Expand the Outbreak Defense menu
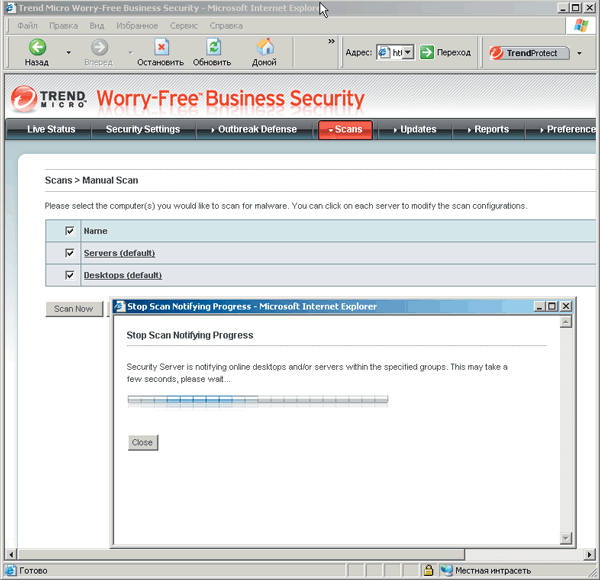 click(254, 129)
